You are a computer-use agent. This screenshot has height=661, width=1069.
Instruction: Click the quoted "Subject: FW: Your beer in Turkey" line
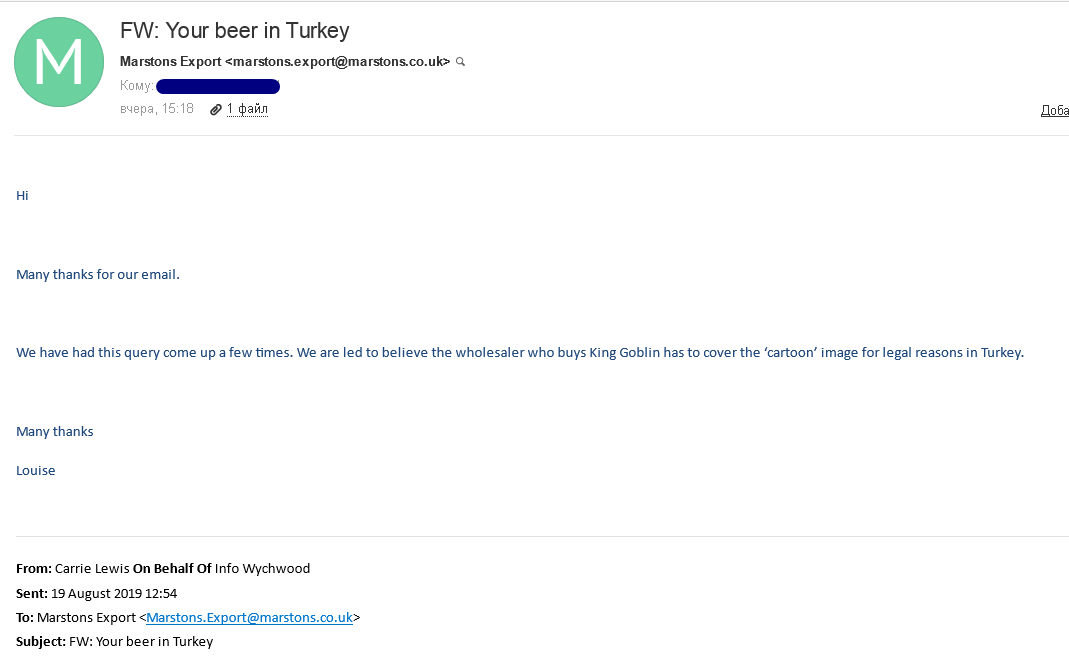pos(115,641)
